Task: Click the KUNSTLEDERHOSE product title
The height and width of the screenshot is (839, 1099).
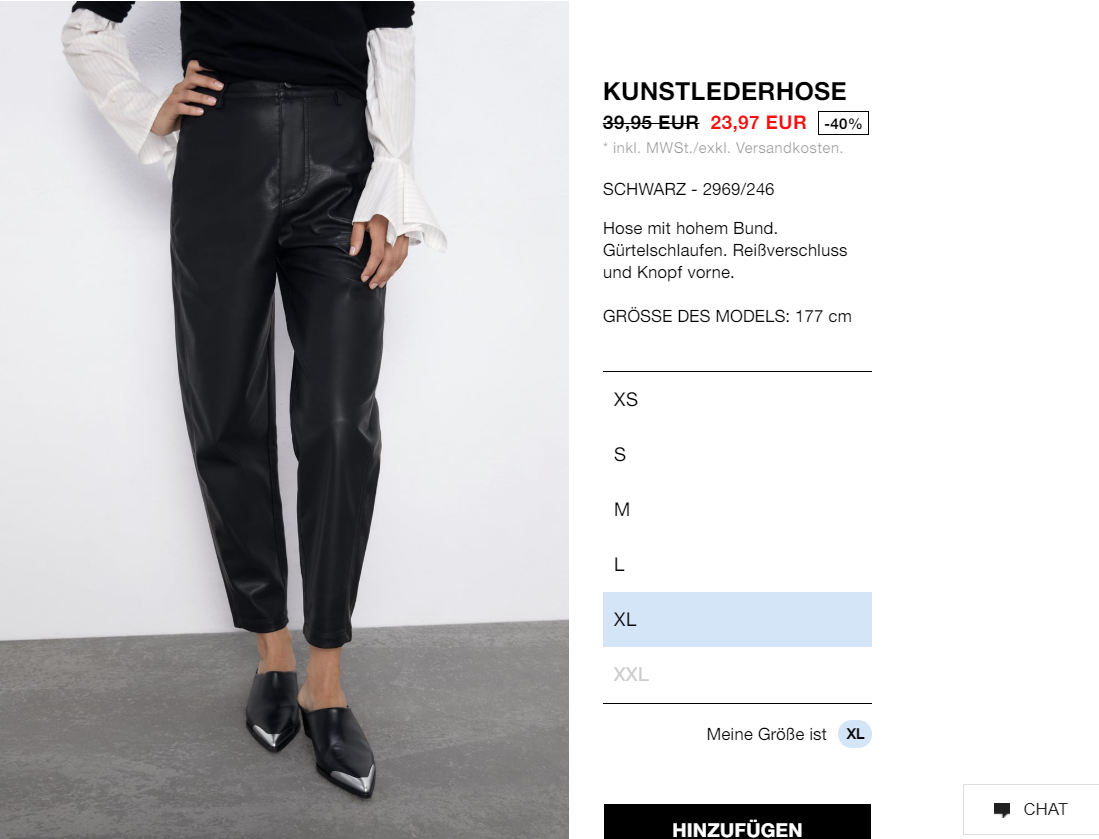Action: [725, 91]
